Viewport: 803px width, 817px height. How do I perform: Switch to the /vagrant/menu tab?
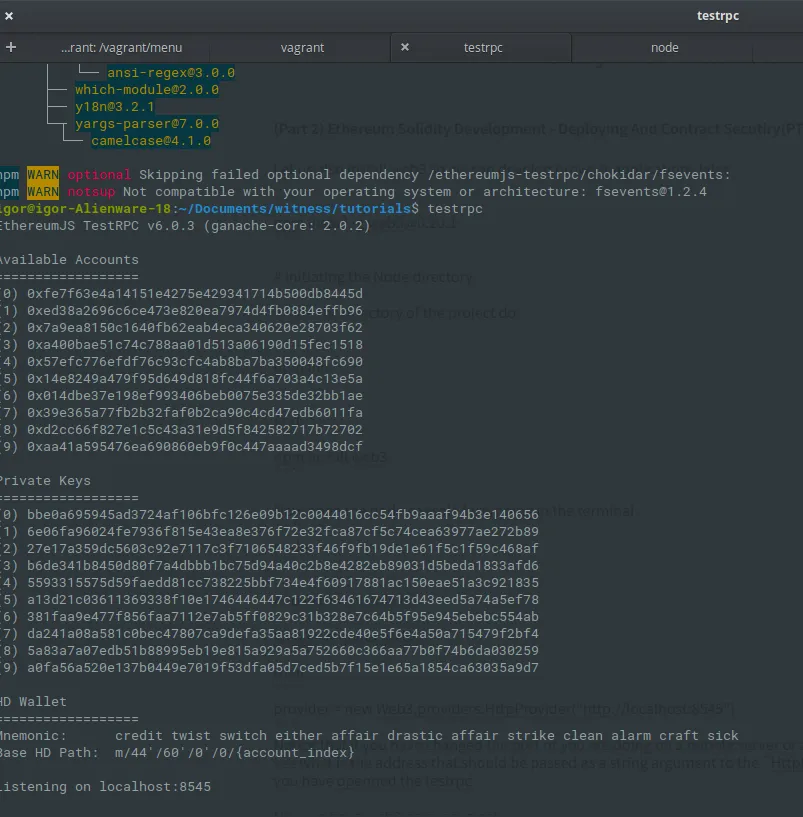coord(121,47)
